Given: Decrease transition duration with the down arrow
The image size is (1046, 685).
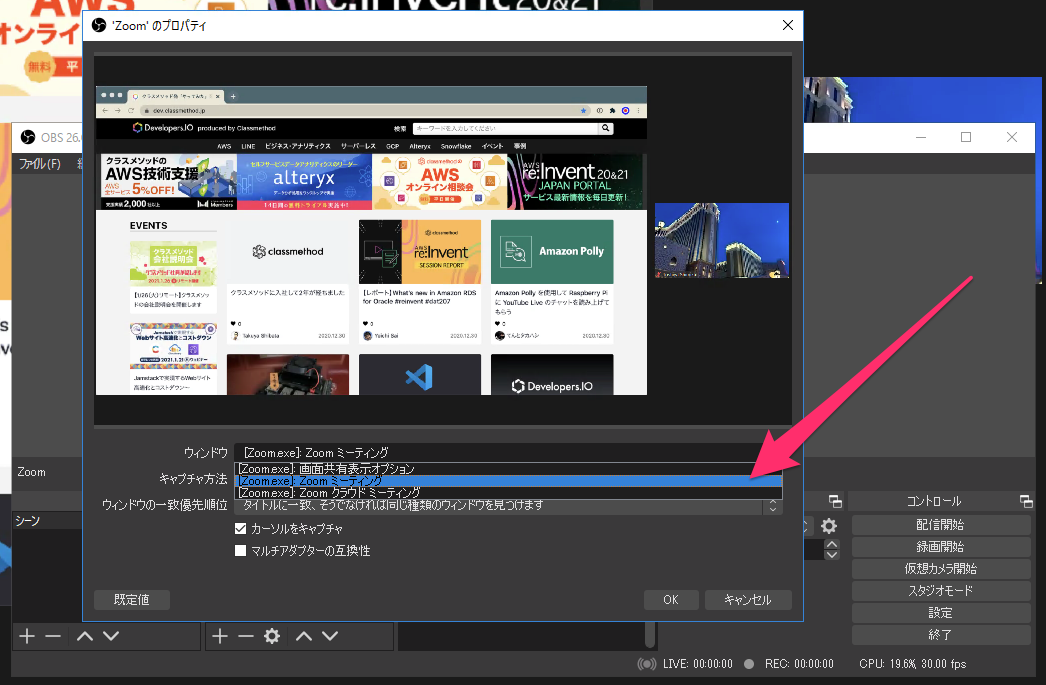Looking at the screenshot, I should (x=832, y=554).
